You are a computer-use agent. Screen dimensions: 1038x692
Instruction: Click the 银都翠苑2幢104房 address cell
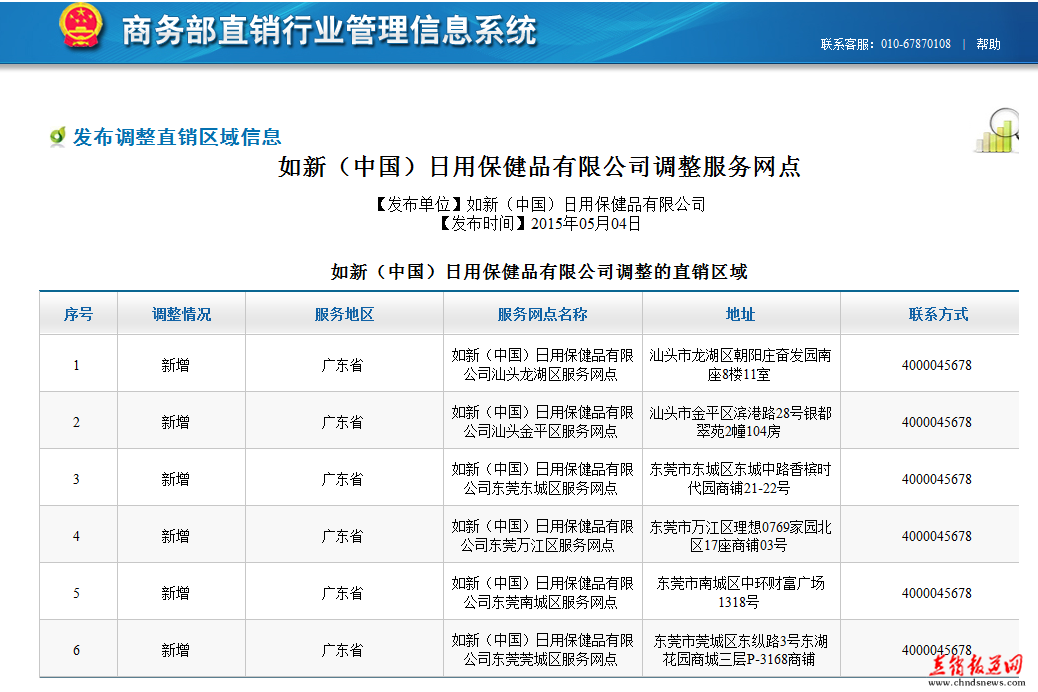740,422
